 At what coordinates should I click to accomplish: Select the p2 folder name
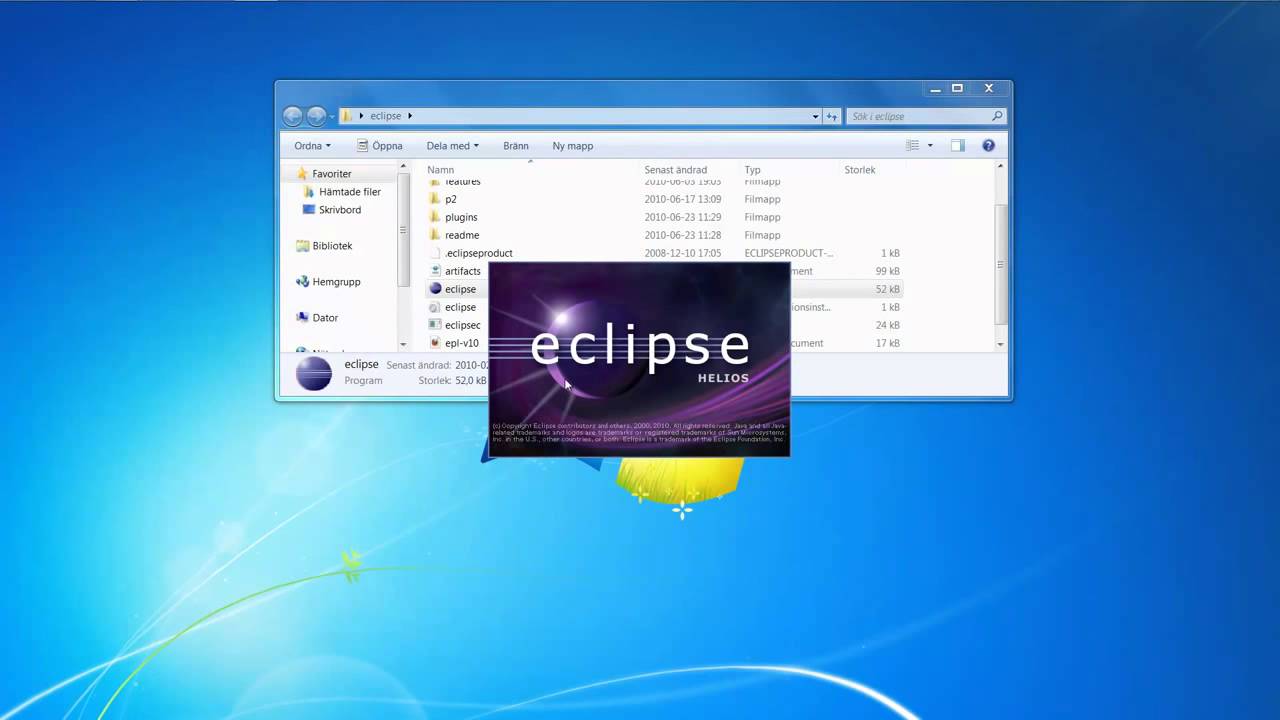[x=451, y=199]
